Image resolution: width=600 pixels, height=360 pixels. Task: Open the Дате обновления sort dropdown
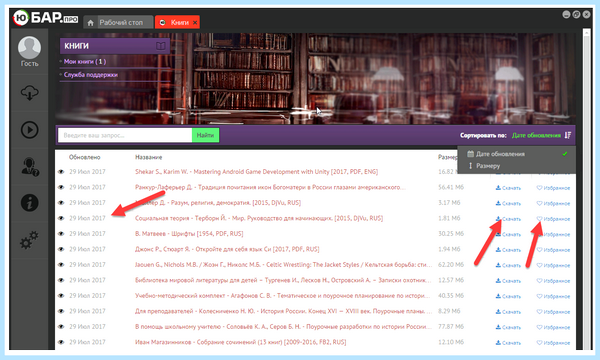(x=536, y=135)
